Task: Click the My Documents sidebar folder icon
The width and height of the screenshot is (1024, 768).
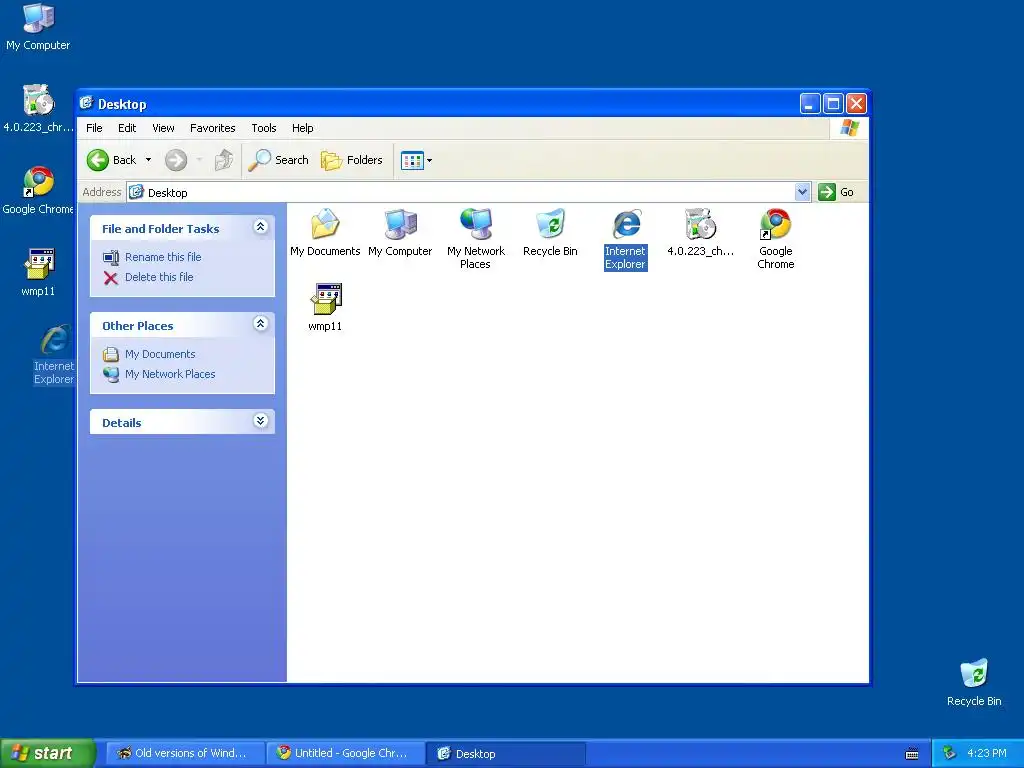Action: [111, 355]
